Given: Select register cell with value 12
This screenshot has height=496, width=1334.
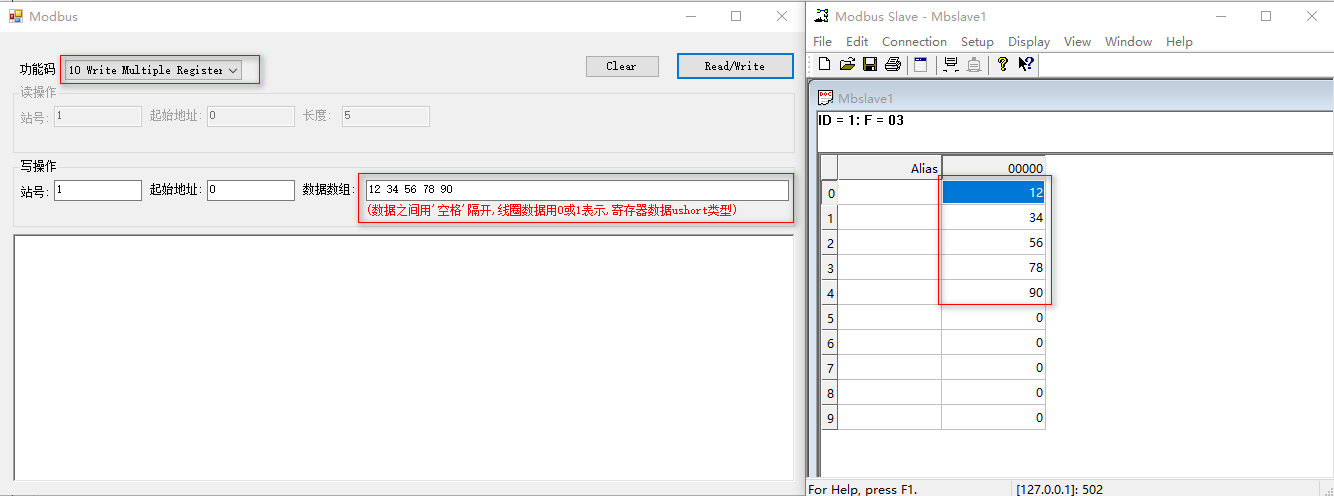Looking at the screenshot, I should tap(993, 193).
